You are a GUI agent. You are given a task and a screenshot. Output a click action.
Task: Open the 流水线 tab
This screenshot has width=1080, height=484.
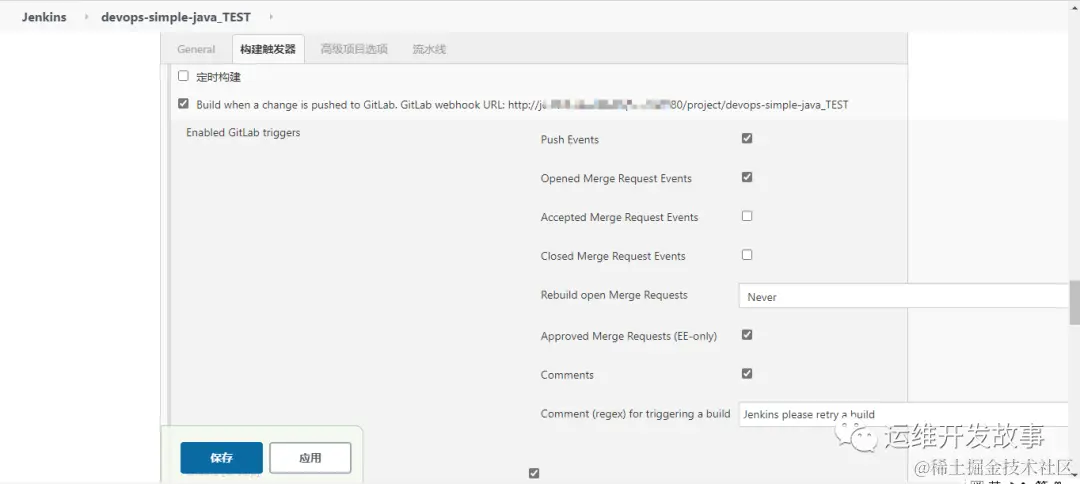(x=429, y=49)
